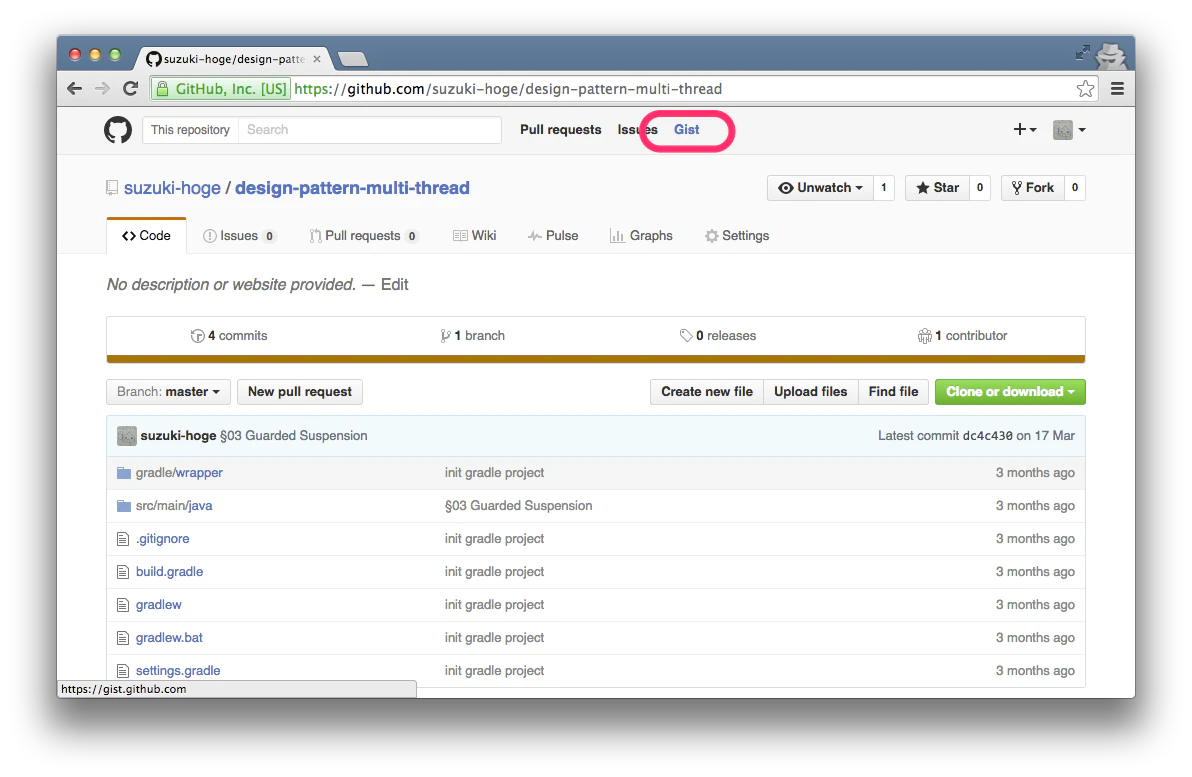The width and height of the screenshot is (1192, 777).
Task: Open the fork count 0
Action: pos(1075,188)
